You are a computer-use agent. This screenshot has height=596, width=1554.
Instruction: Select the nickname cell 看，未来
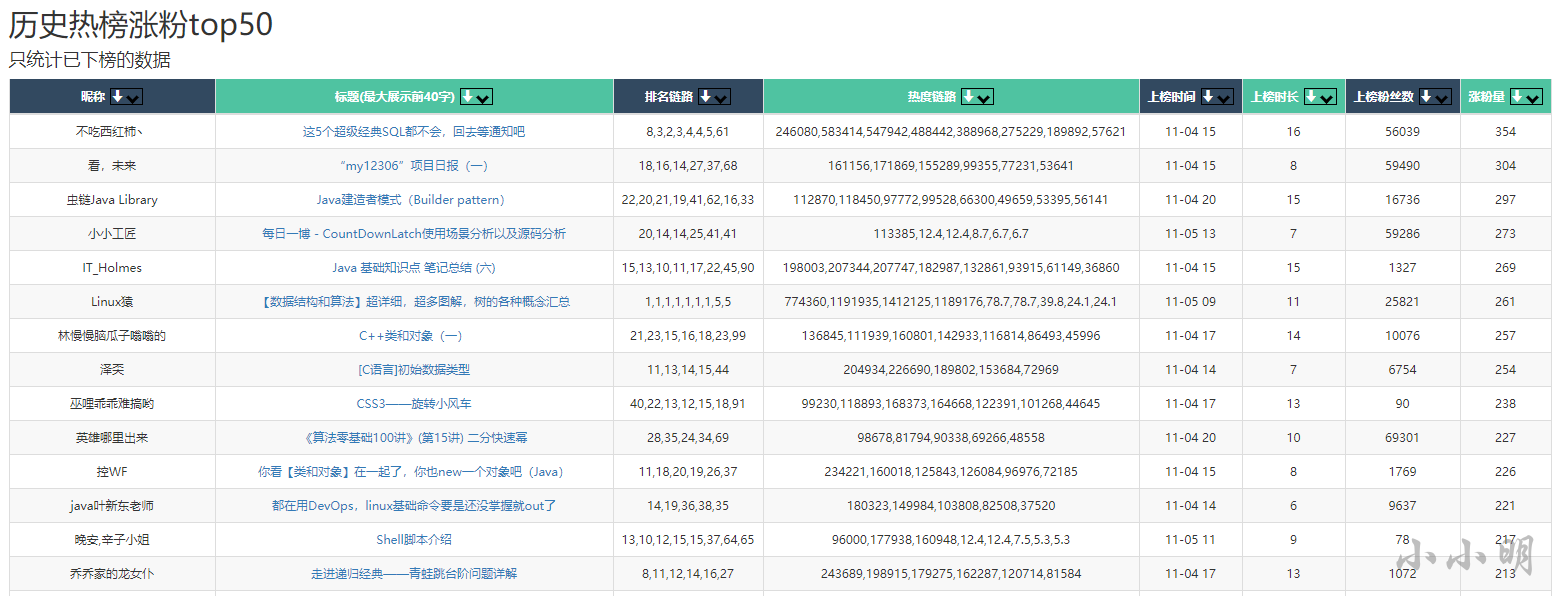(x=112, y=166)
